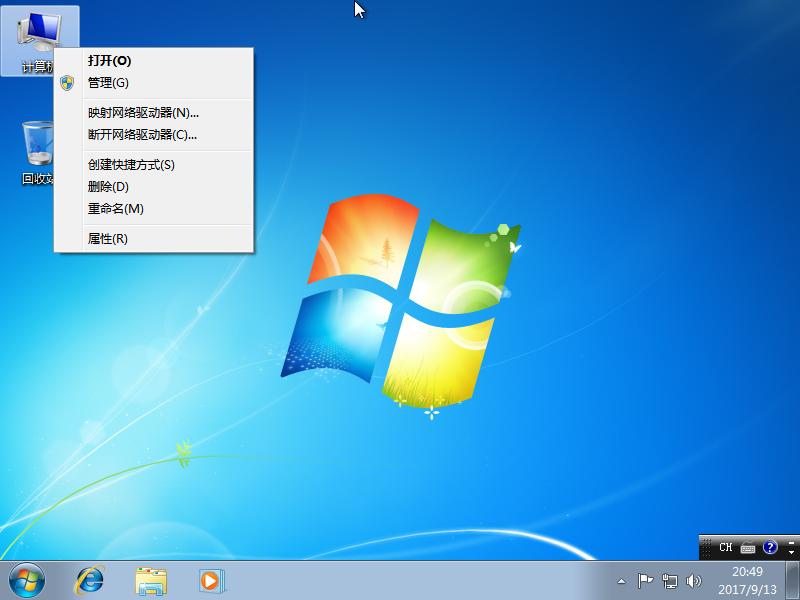Start Windows Media Player from the taskbar
The image size is (800, 600).
(x=208, y=580)
